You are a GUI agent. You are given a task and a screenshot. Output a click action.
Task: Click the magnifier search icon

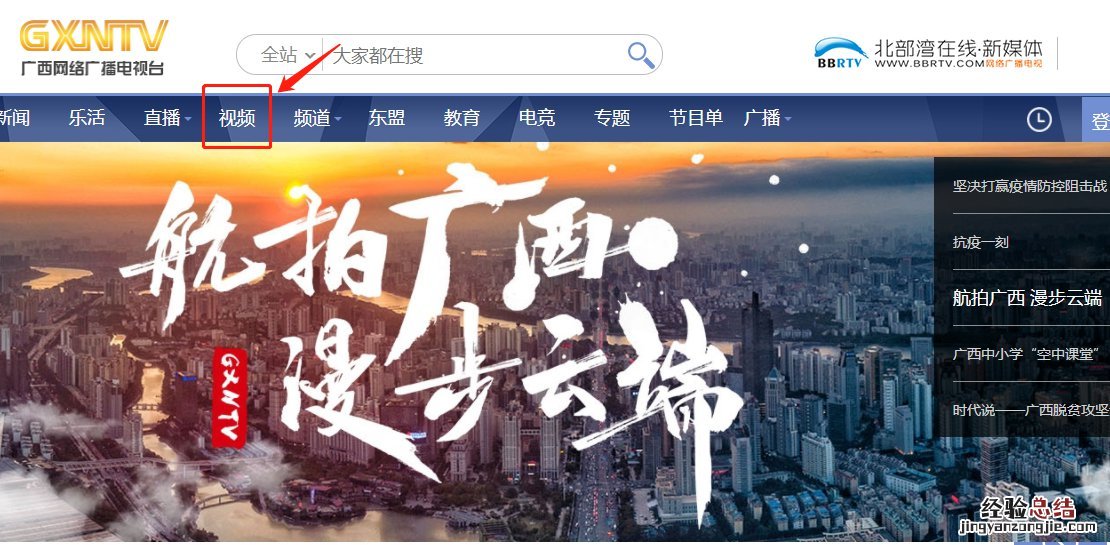pyautogui.click(x=641, y=54)
